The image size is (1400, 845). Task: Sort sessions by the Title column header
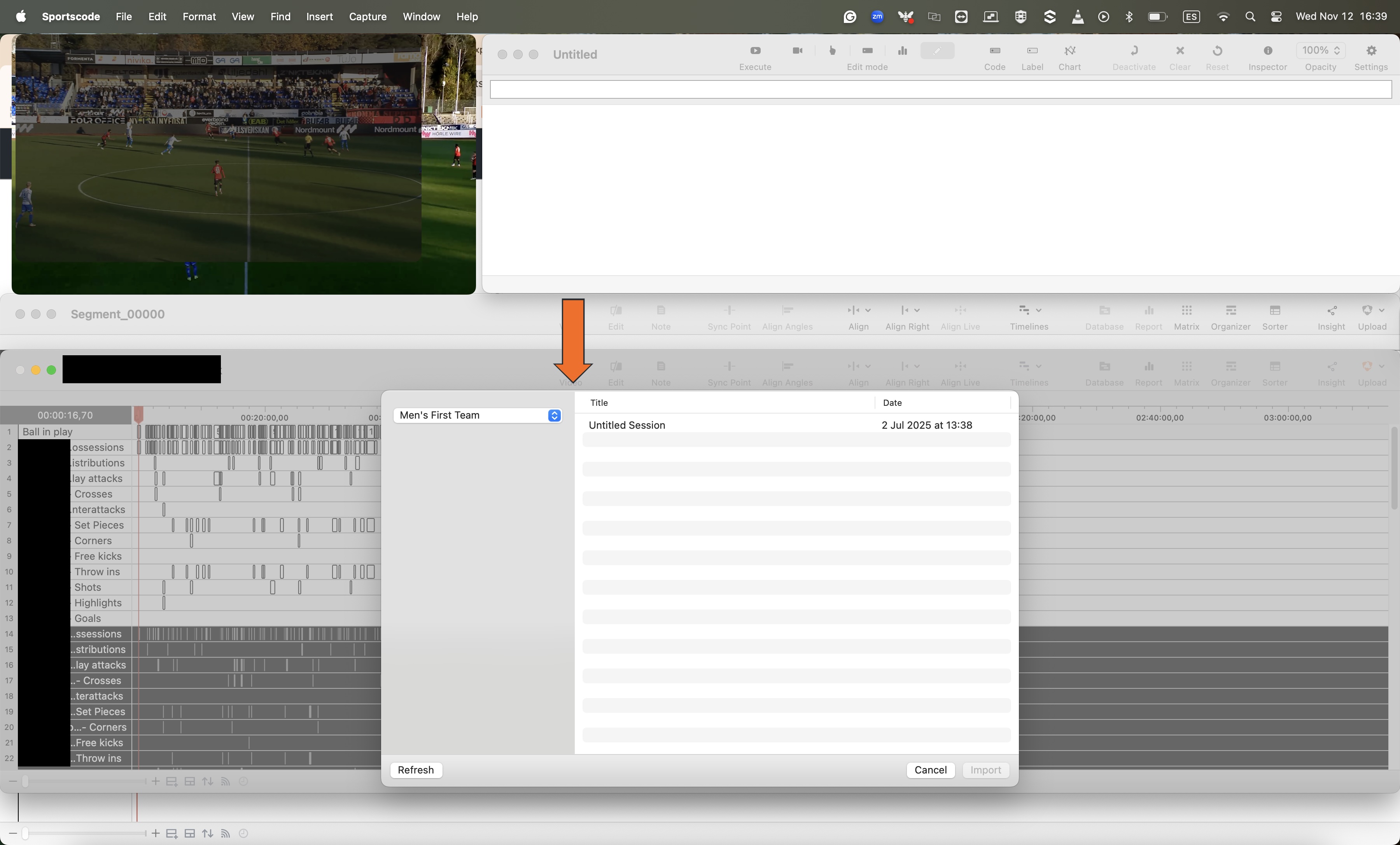(599, 403)
